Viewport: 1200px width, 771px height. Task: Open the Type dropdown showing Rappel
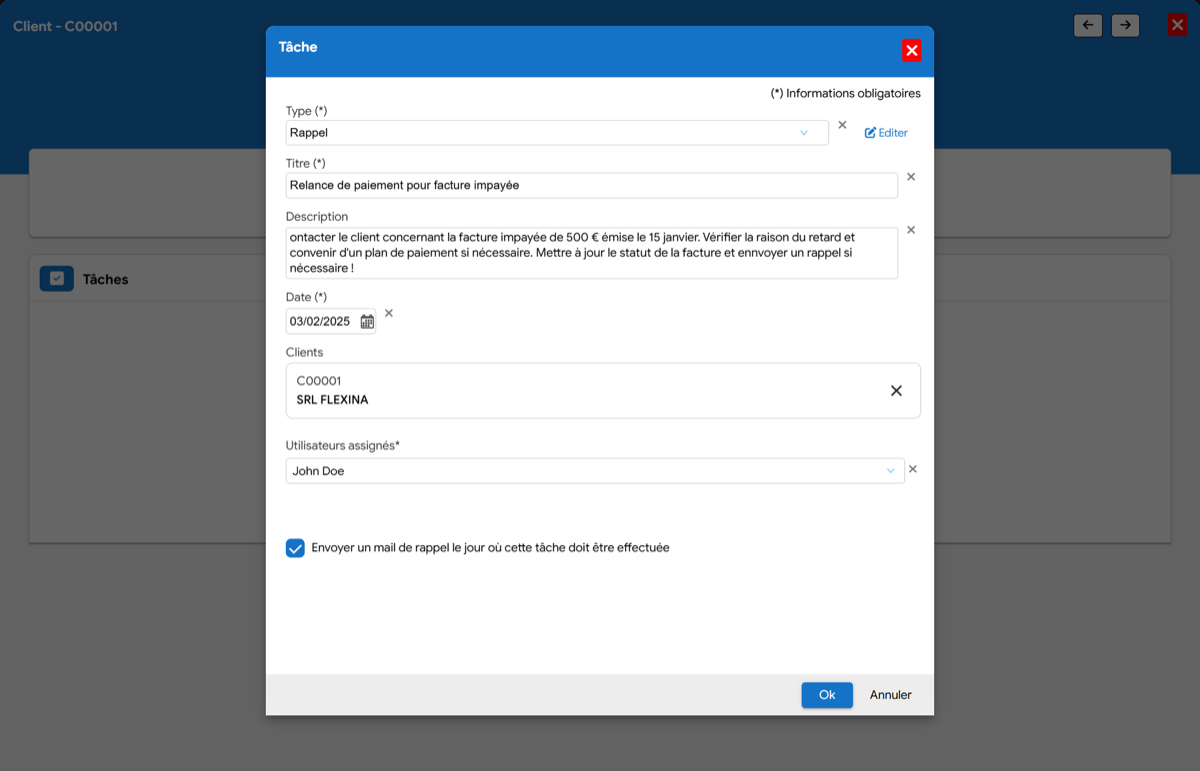(x=805, y=132)
